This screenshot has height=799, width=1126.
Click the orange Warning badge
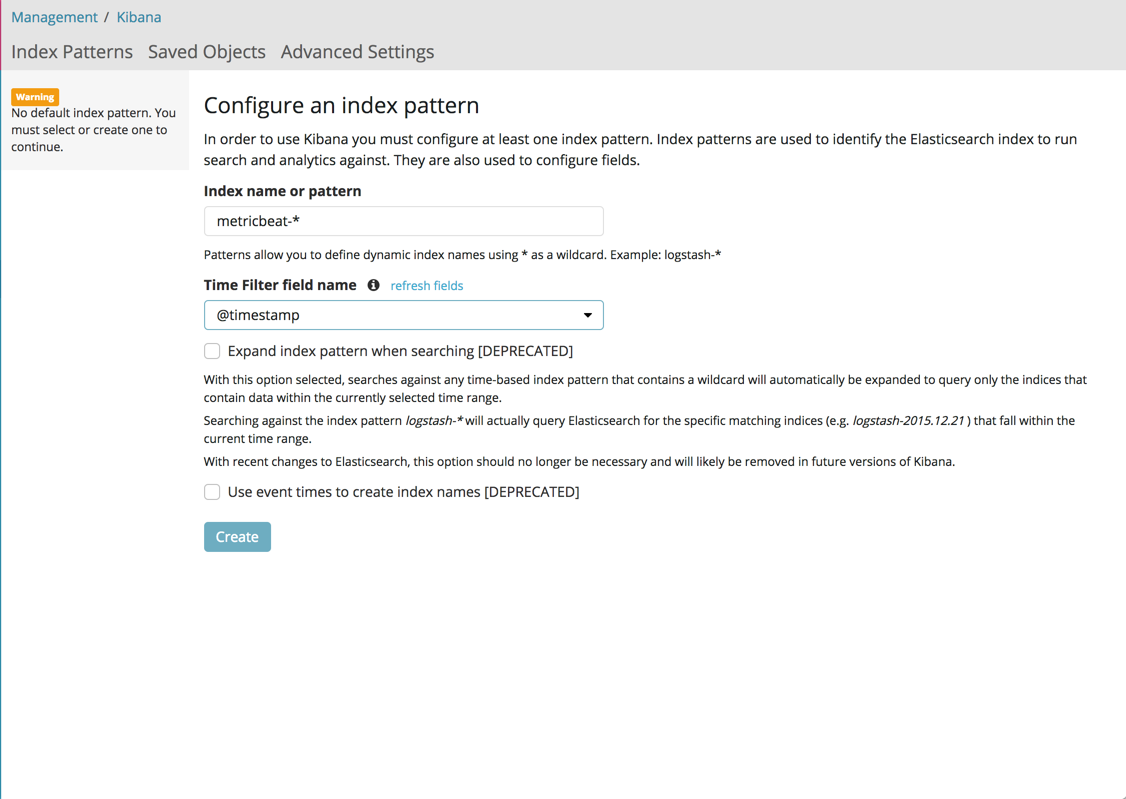point(34,97)
